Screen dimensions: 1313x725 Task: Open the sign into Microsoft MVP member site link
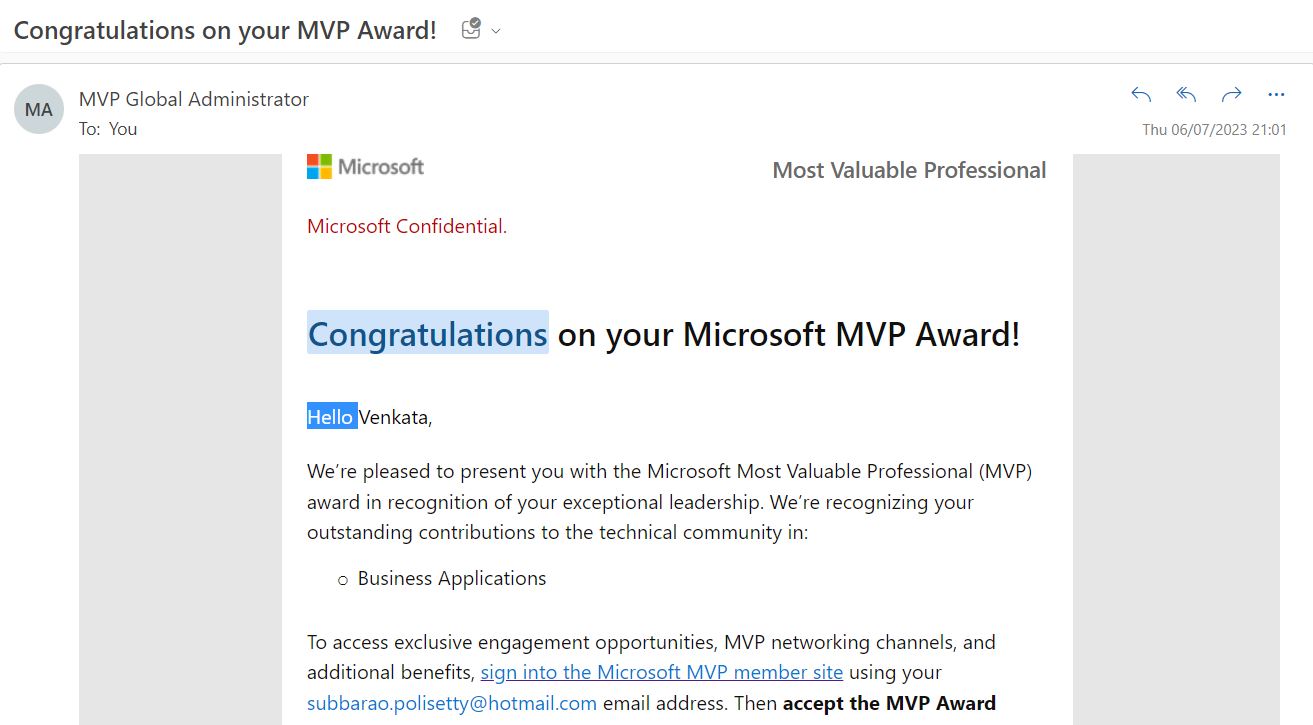tap(661, 672)
